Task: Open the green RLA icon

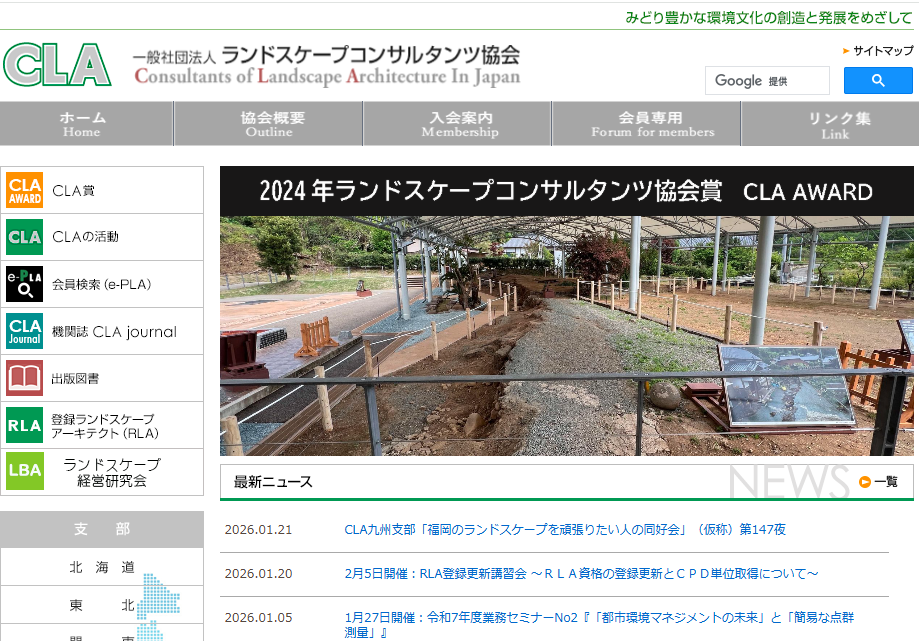Action: (x=25, y=425)
